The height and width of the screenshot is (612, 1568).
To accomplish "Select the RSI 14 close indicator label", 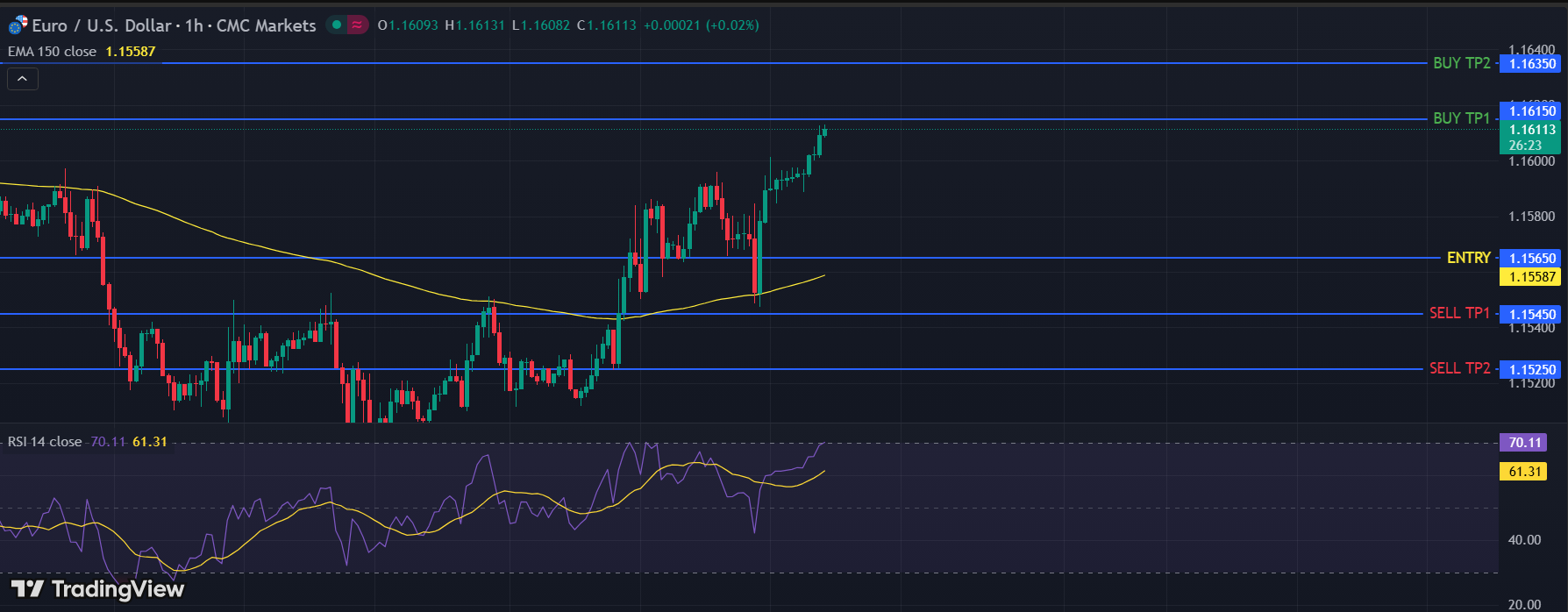I will tap(45, 442).
